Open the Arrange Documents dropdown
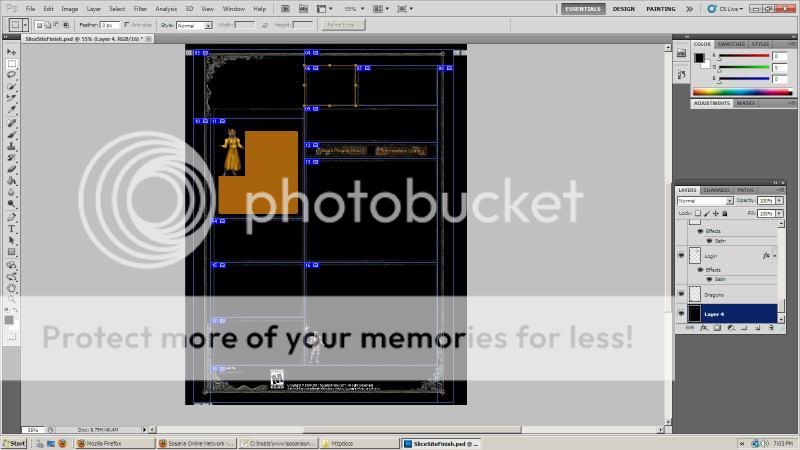Screen dimensions: 800x450 coord(380,9)
